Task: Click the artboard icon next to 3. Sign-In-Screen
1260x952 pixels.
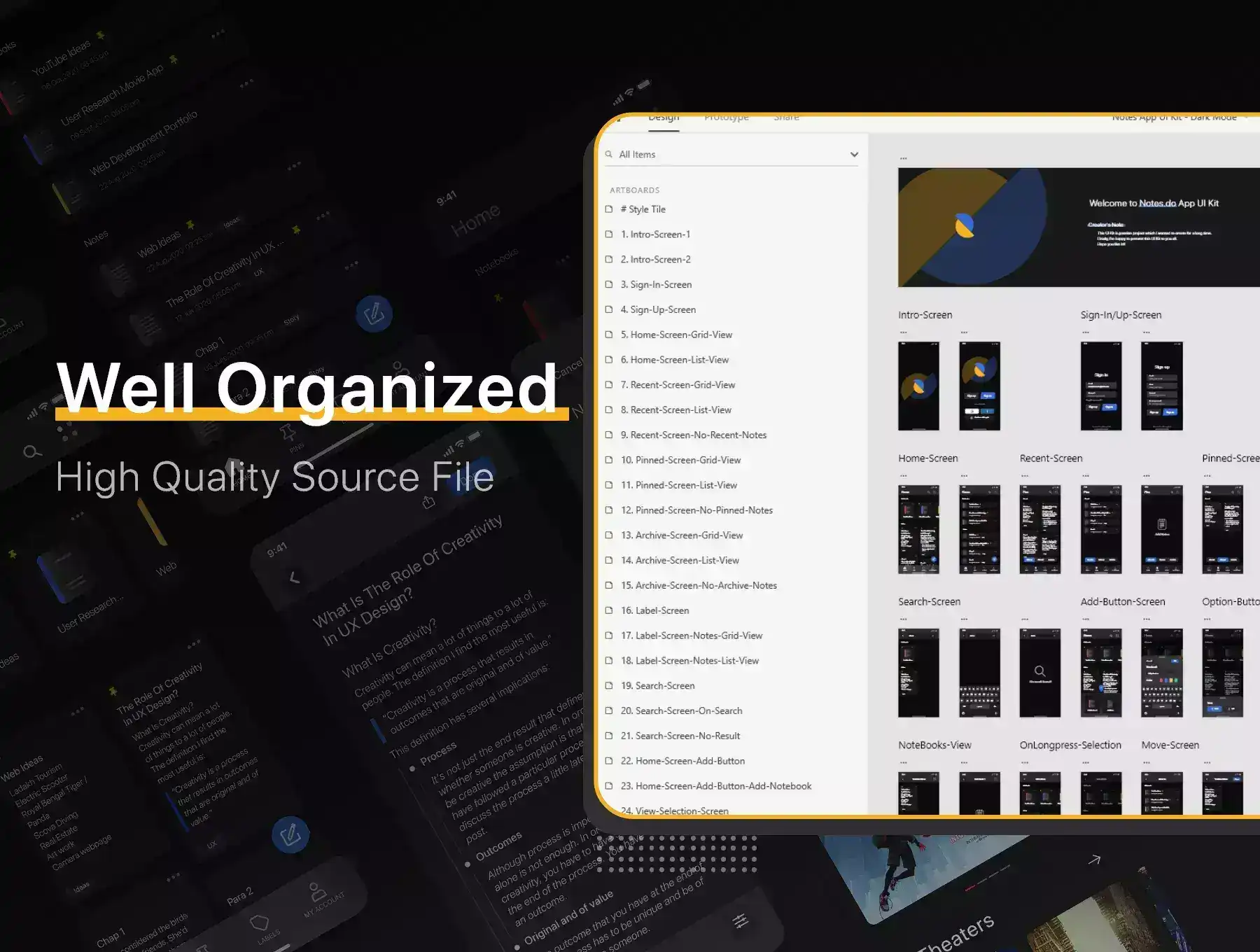Action: pyautogui.click(x=609, y=285)
